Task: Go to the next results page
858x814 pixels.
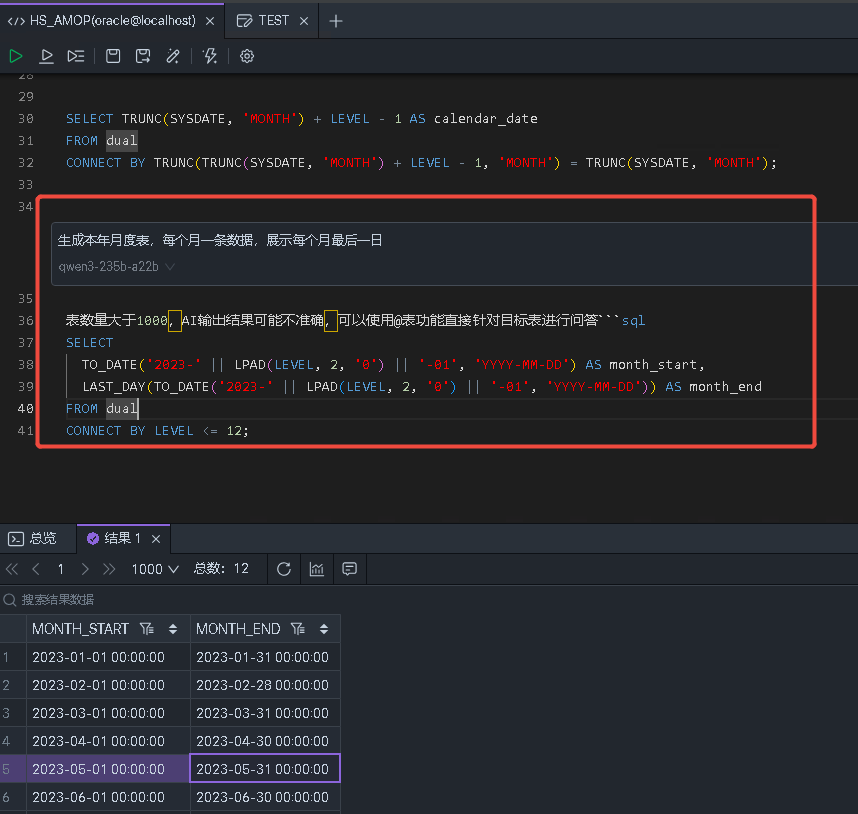Action: (85, 569)
